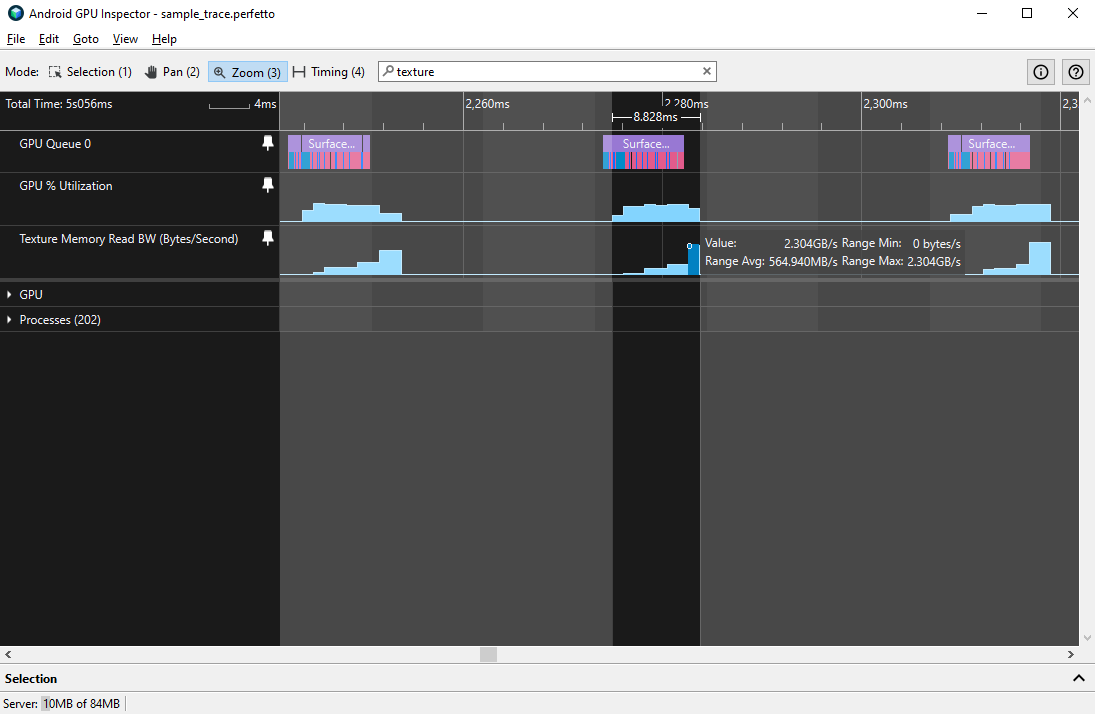This screenshot has width=1095, height=714.
Task: Expand the Processes (202) group
Action: pos(10,319)
